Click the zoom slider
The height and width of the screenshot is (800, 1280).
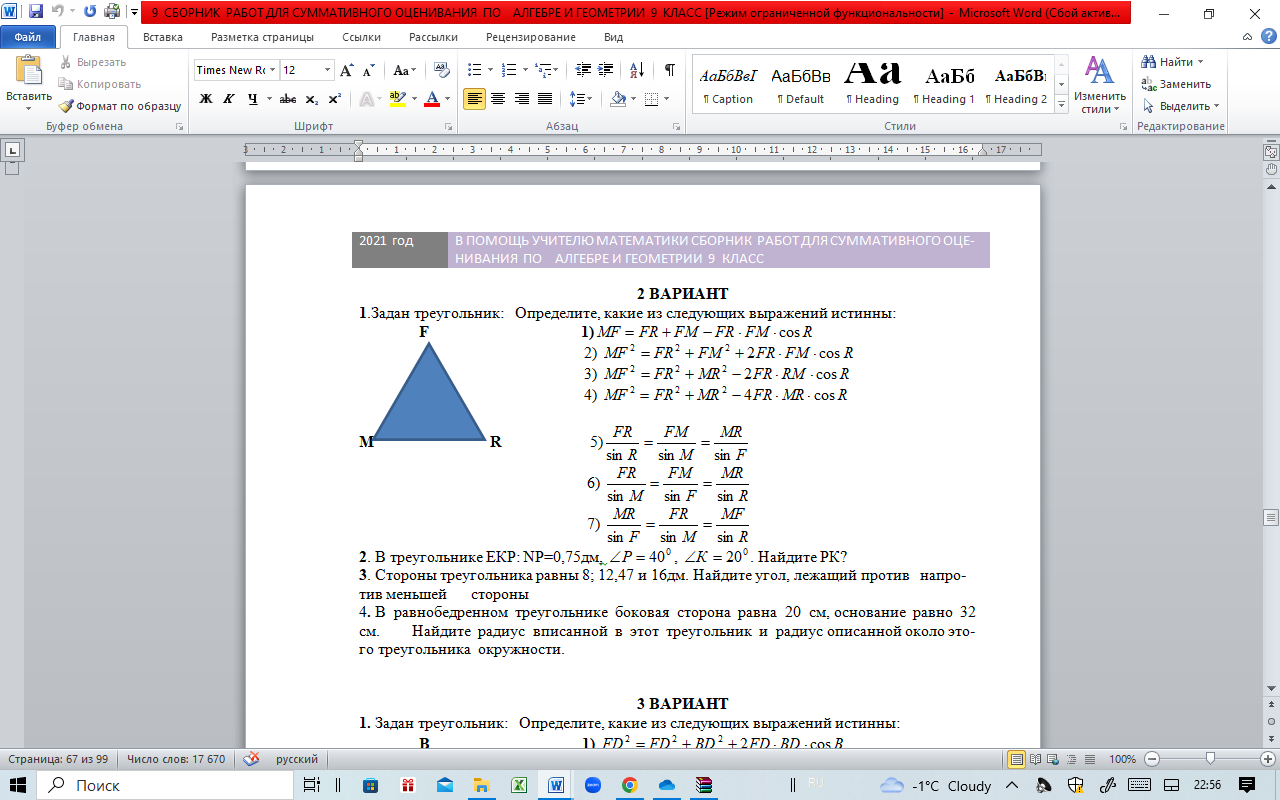(x=1210, y=759)
